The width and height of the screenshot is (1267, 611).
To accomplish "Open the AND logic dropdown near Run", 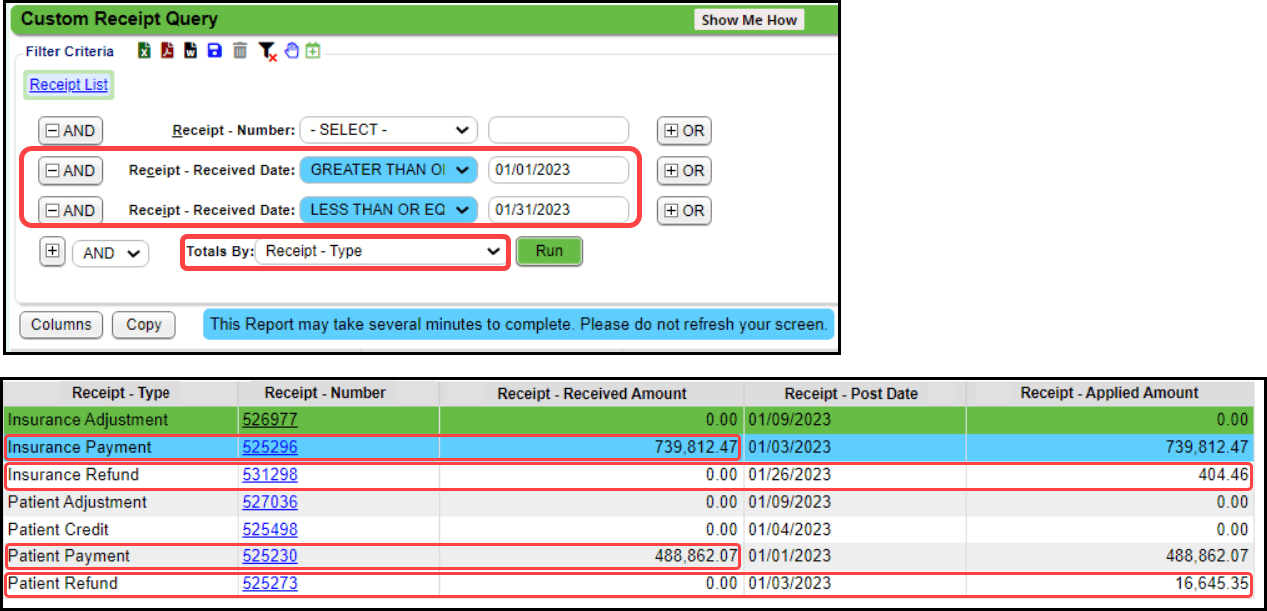I will click(x=110, y=253).
